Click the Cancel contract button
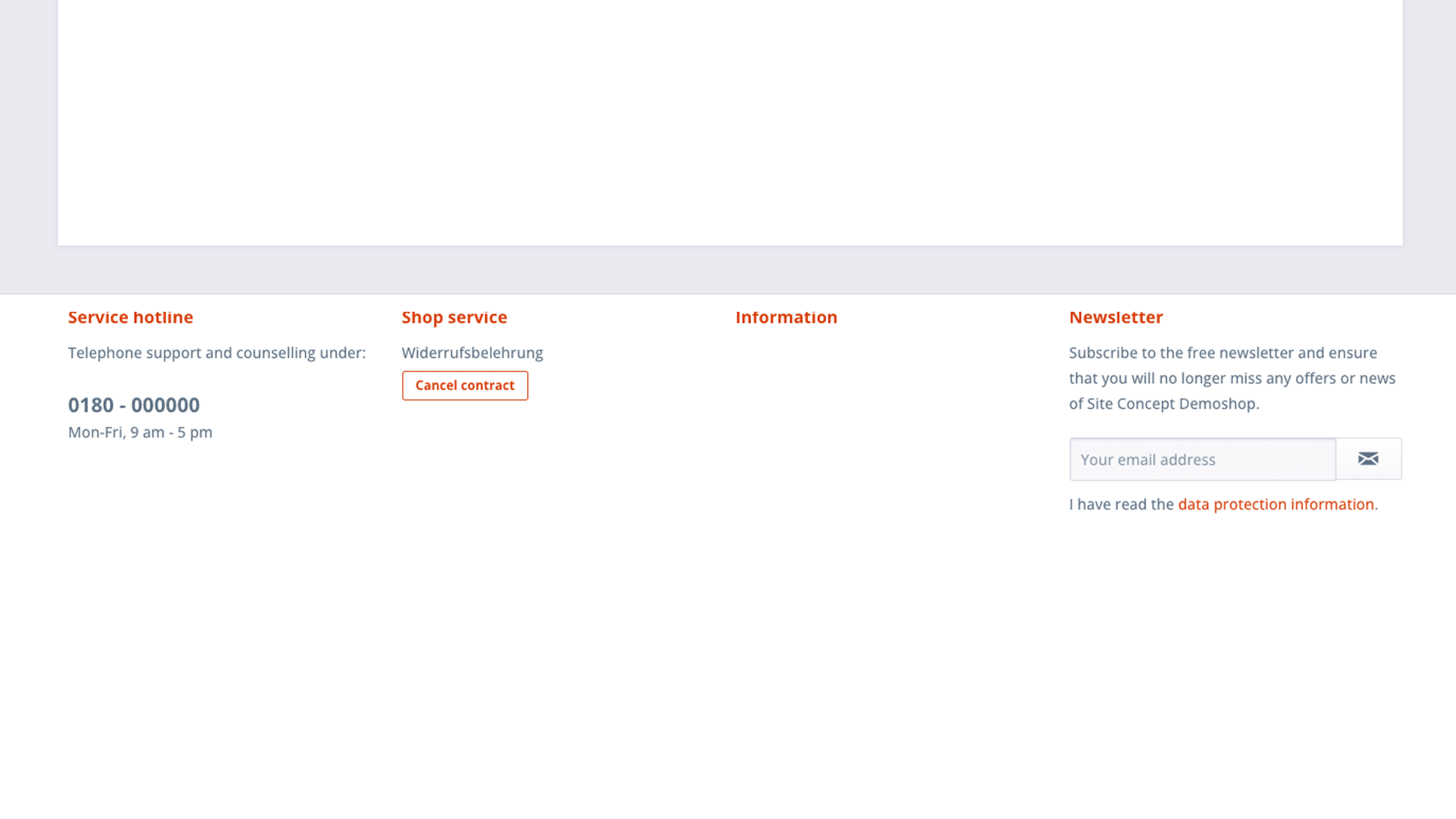 tap(465, 385)
